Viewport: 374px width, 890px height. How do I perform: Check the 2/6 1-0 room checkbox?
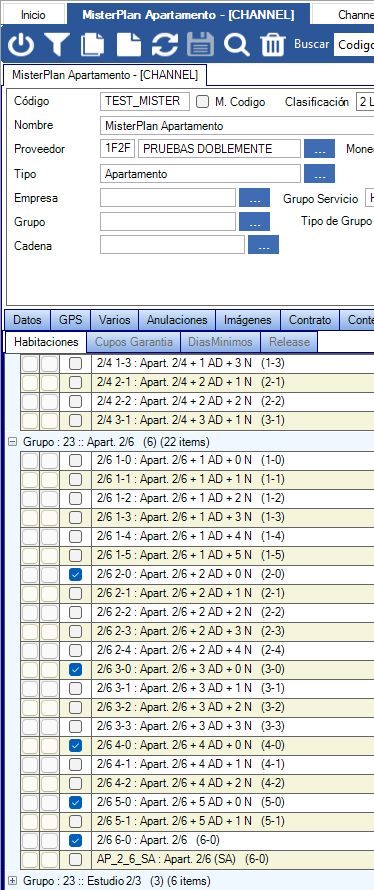click(x=75, y=460)
